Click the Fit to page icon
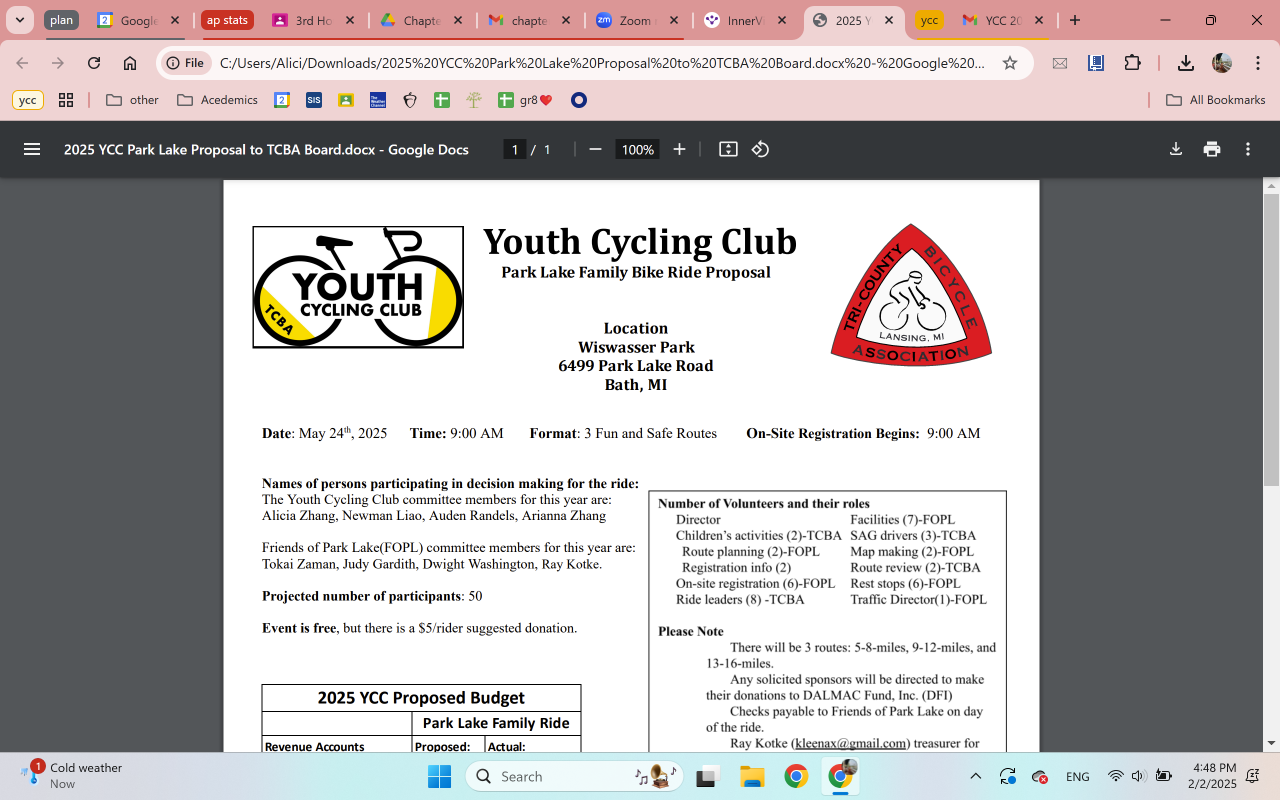This screenshot has width=1280, height=800. tap(728, 149)
